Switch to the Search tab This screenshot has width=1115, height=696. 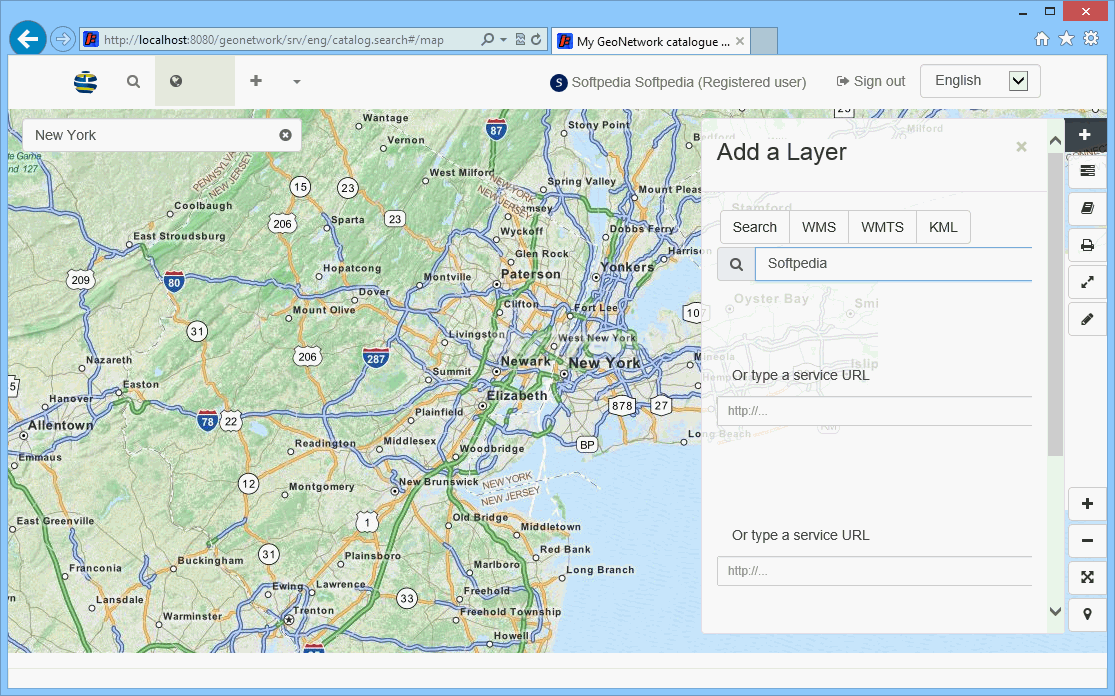click(x=754, y=227)
